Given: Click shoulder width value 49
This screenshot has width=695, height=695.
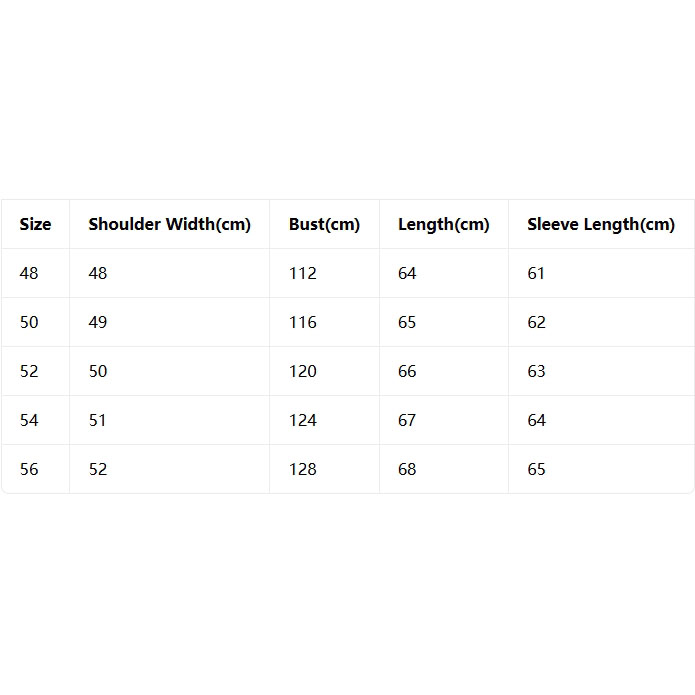Looking at the screenshot, I should tap(98, 322).
